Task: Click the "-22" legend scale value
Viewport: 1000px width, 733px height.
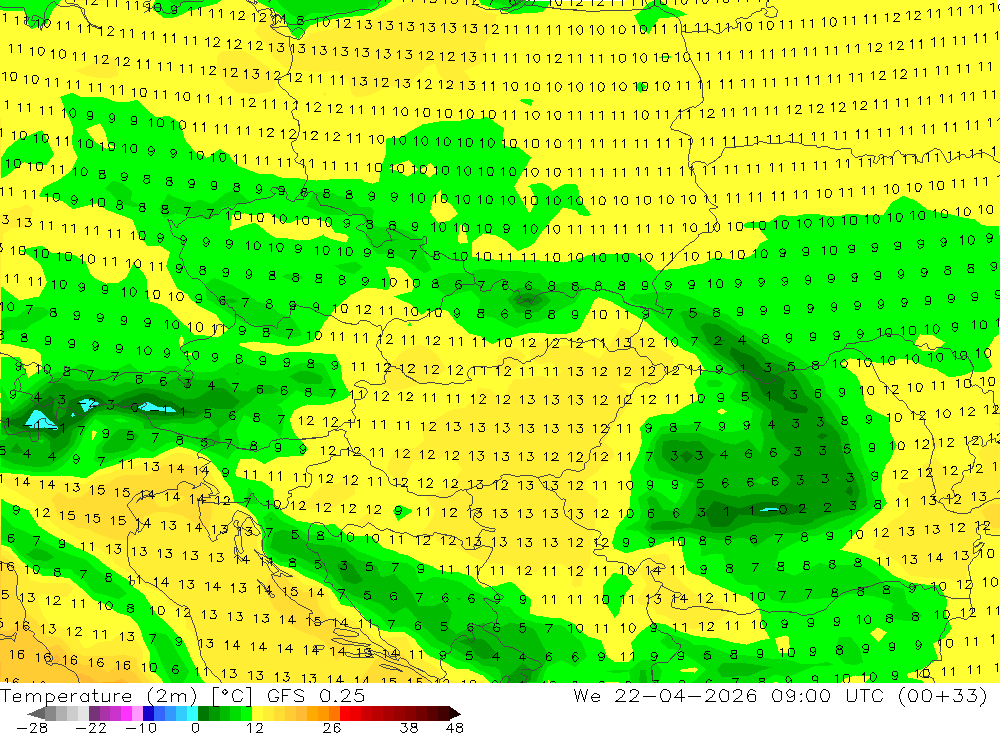Action: click(x=91, y=728)
